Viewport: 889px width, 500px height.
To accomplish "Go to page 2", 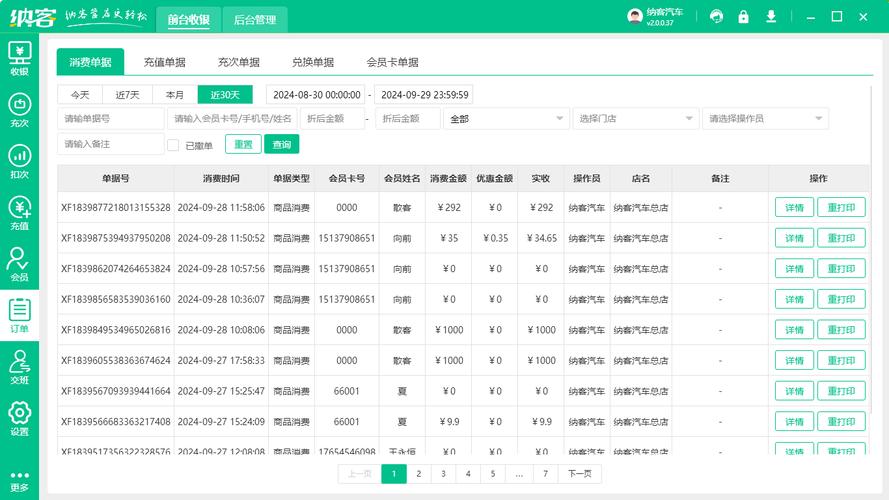I will pos(419,474).
